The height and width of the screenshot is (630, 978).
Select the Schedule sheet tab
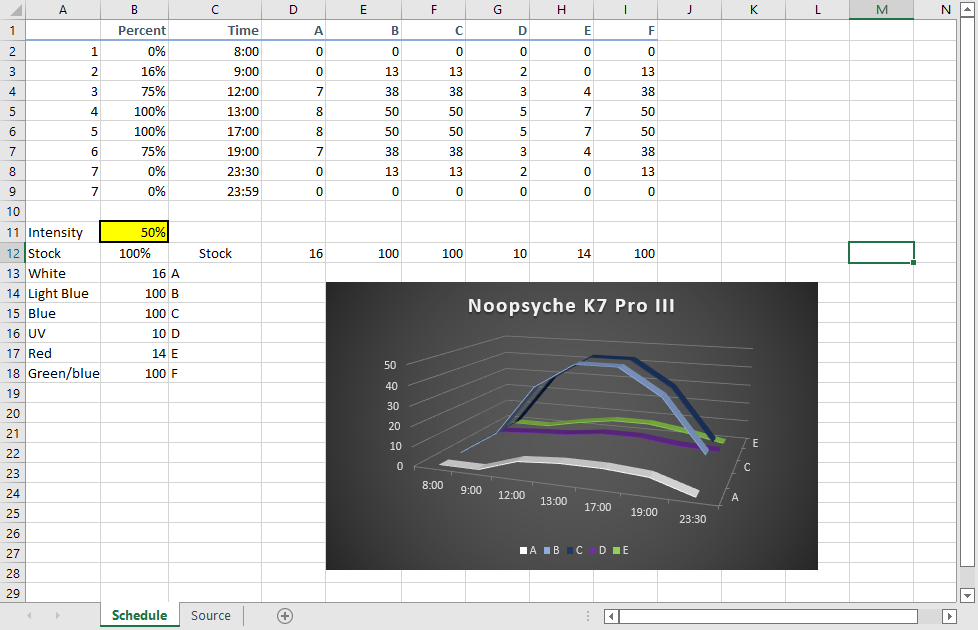tap(139, 615)
